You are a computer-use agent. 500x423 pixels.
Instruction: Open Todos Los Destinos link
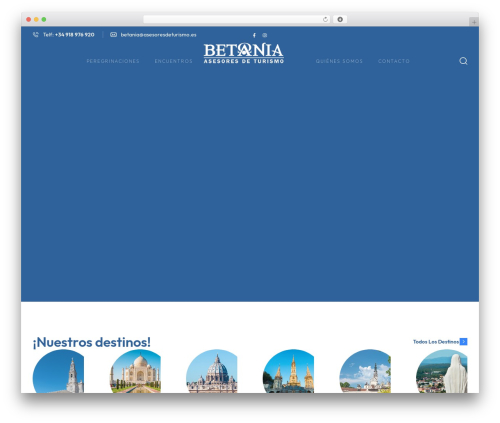(x=436, y=342)
